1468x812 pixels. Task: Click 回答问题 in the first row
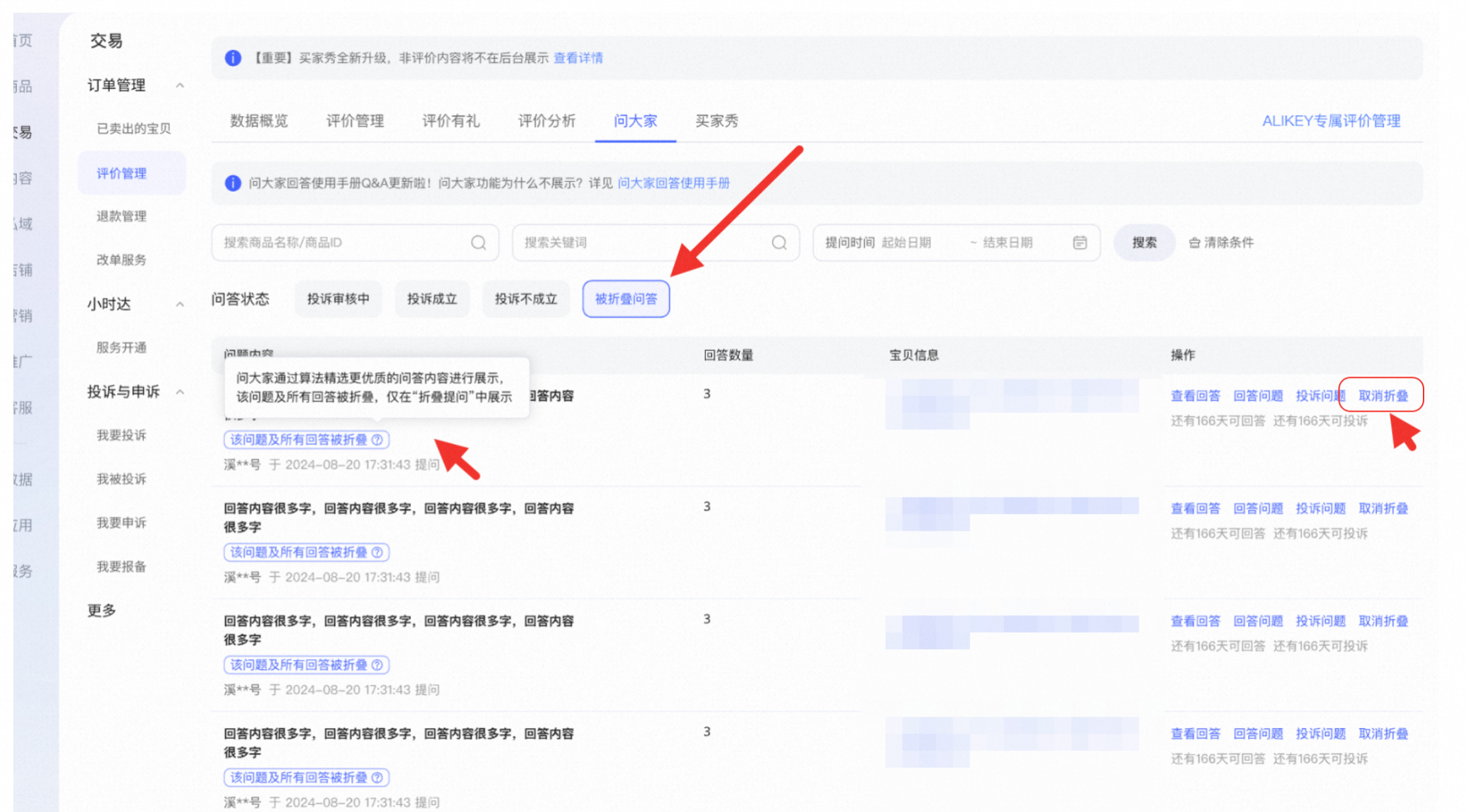coord(1258,396)
